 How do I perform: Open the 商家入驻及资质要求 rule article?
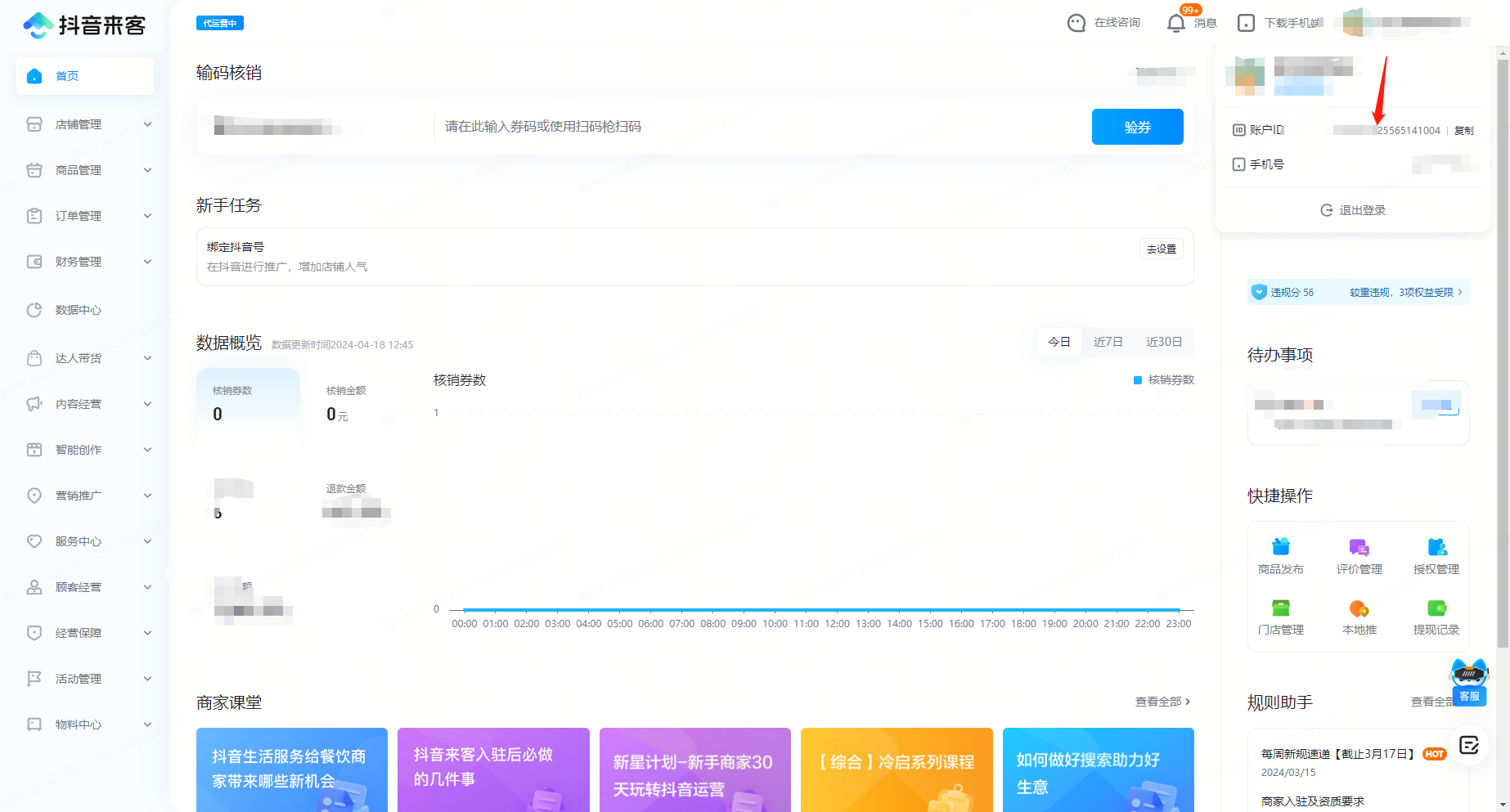point(1313,801)
